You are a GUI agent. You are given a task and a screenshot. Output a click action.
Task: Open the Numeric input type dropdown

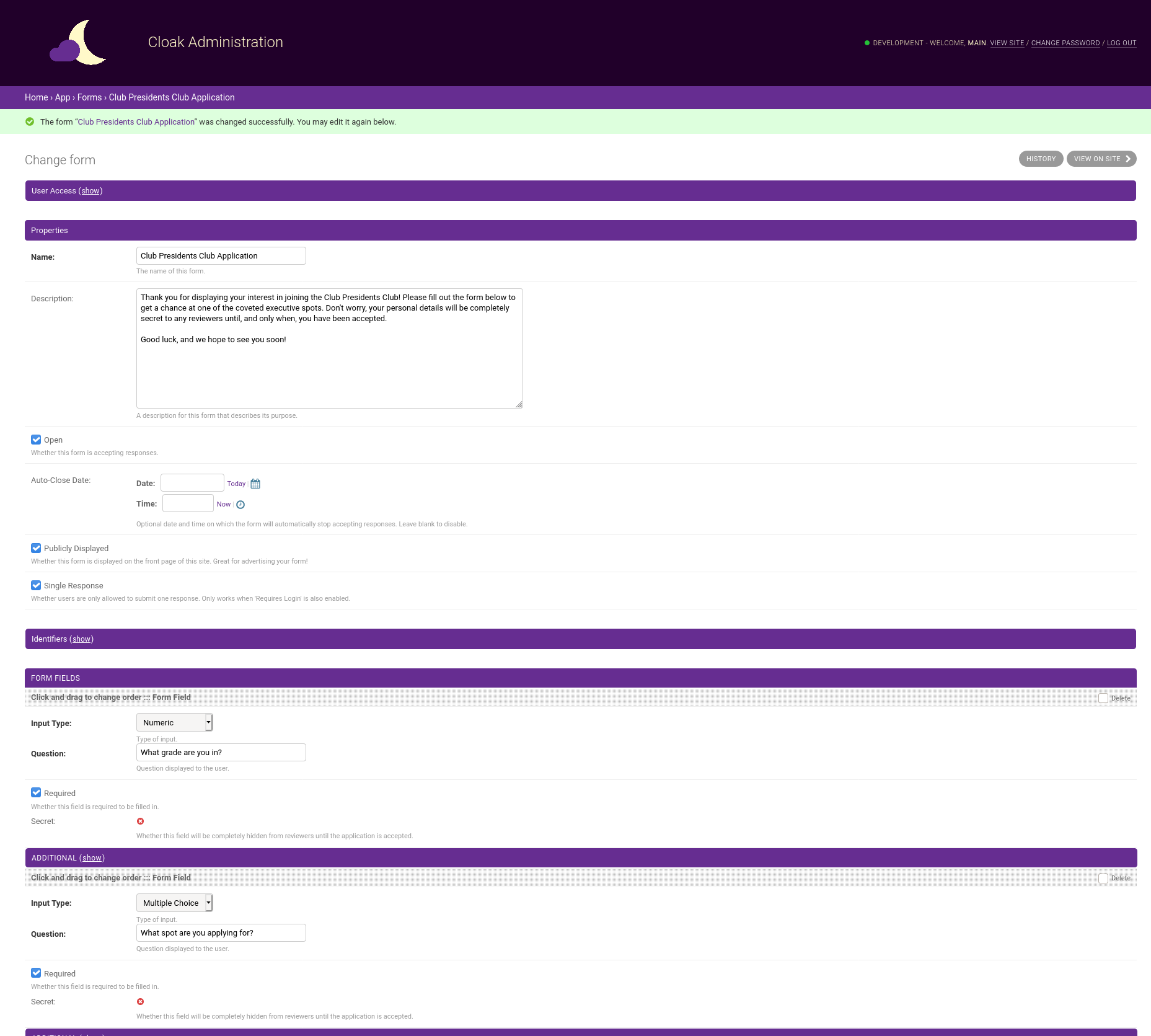coord(175,722)
